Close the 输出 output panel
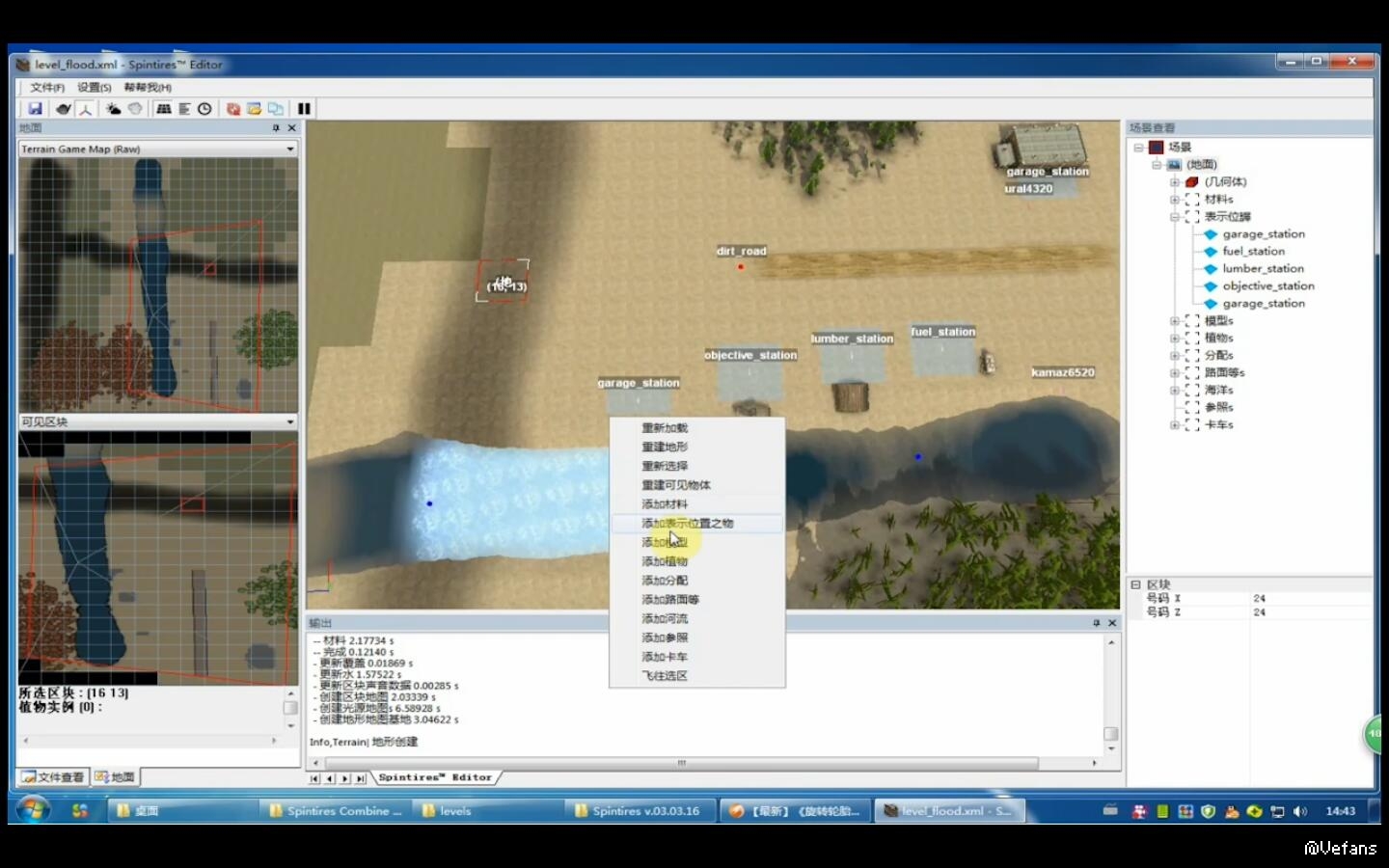This screenshot has height=868, width=1389. (x=1112, y=623)
